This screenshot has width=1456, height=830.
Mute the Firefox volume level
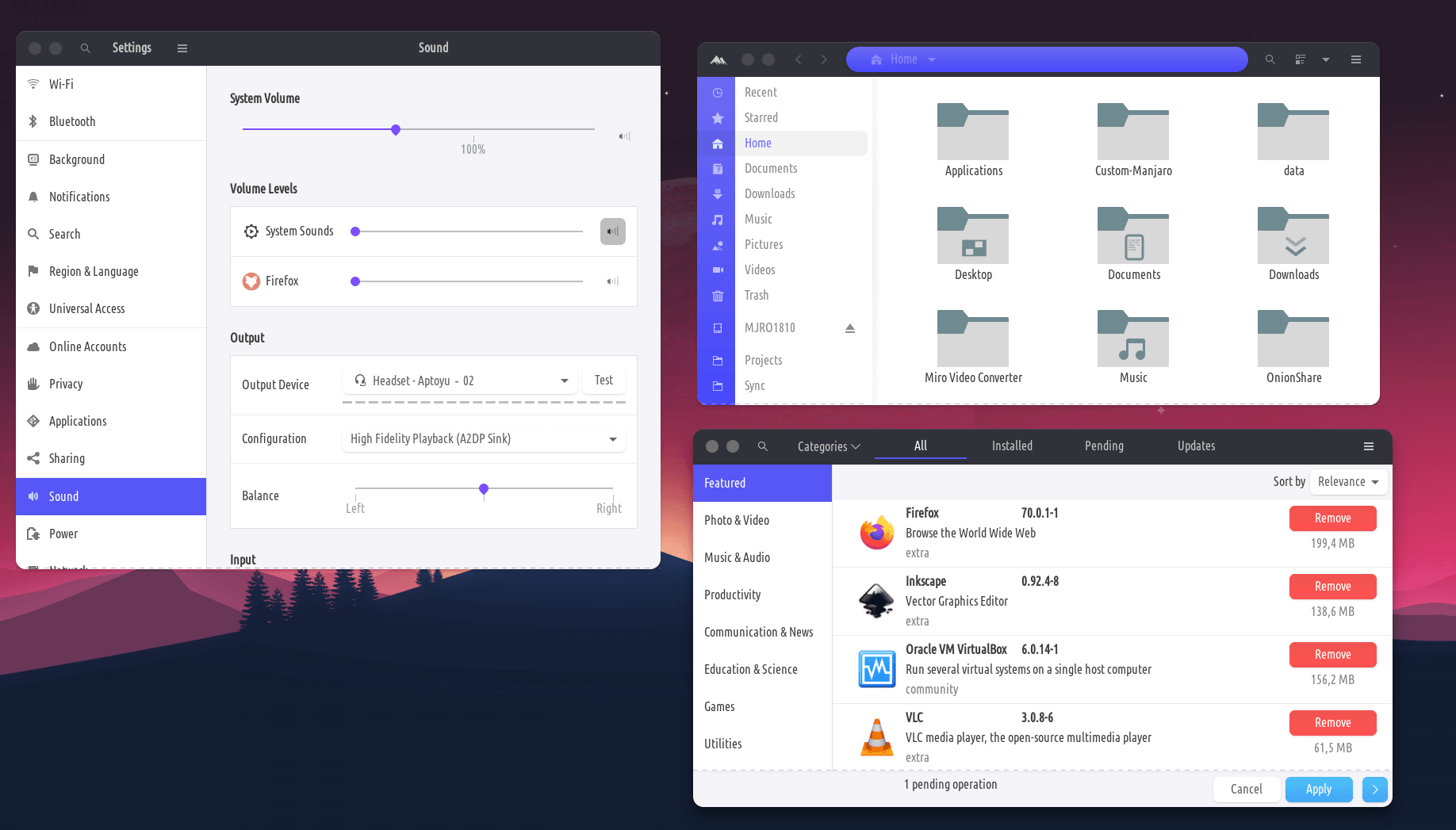[612, 281]
